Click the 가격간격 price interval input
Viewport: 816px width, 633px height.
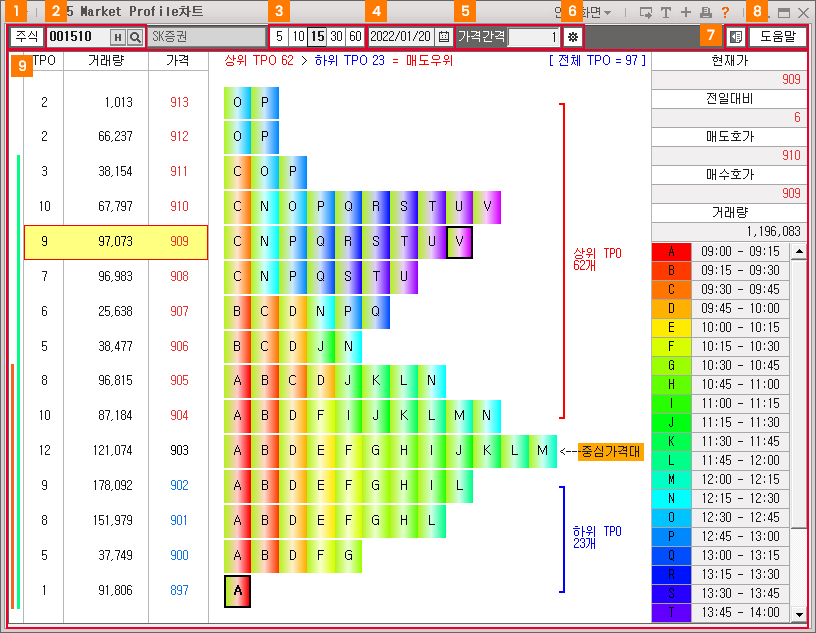pyautogui.click(x=533, y=37)
